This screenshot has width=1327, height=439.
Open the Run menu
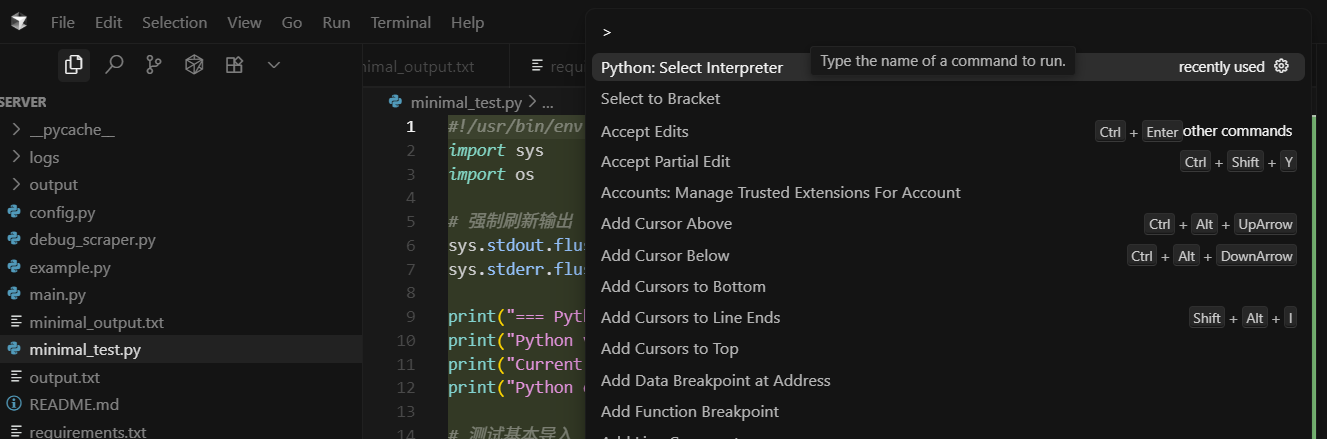coord(336,22)
